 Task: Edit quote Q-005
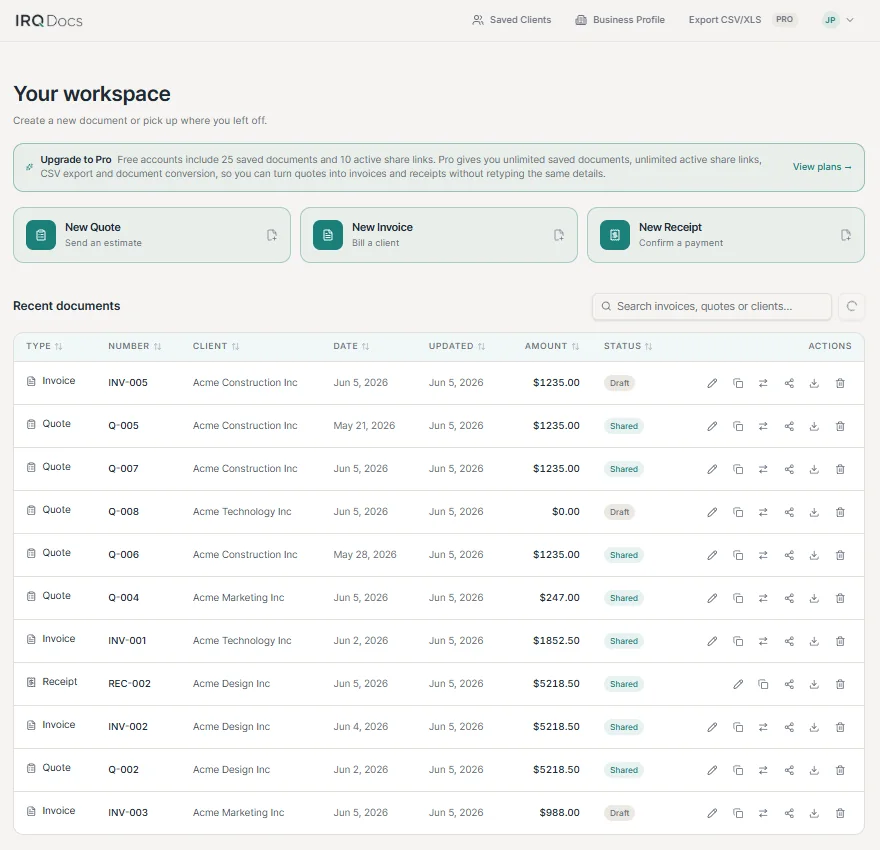tap(712, 426)
